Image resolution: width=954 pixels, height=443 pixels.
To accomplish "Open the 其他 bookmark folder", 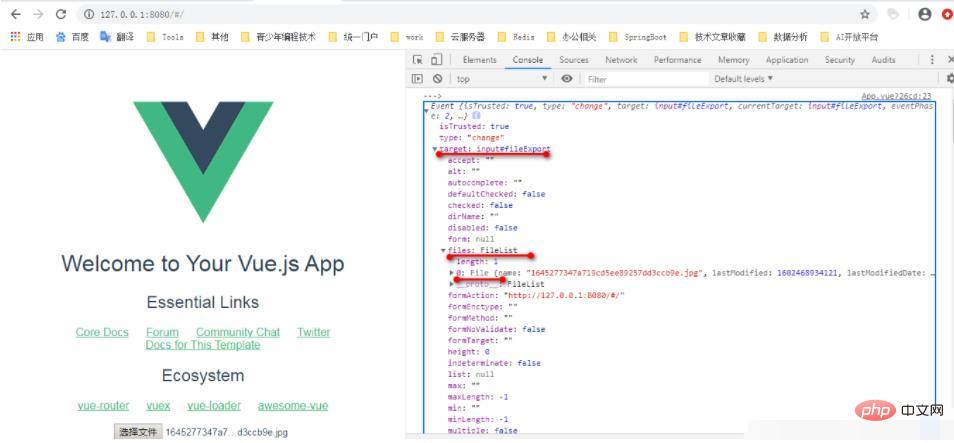I will 212,37.
